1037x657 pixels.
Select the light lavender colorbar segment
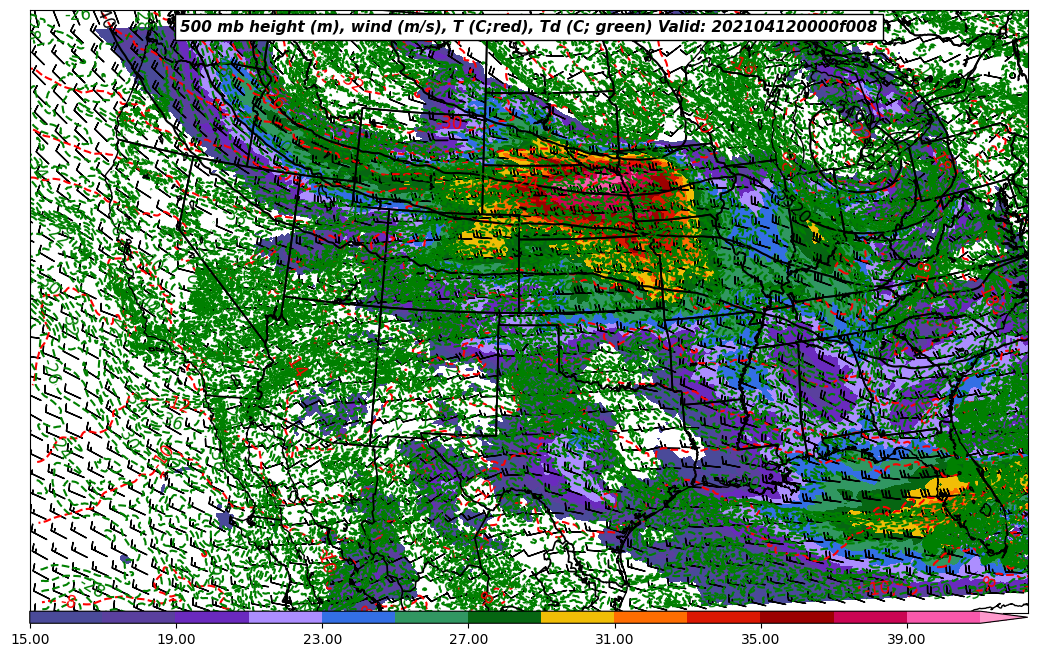pos(285,617)
